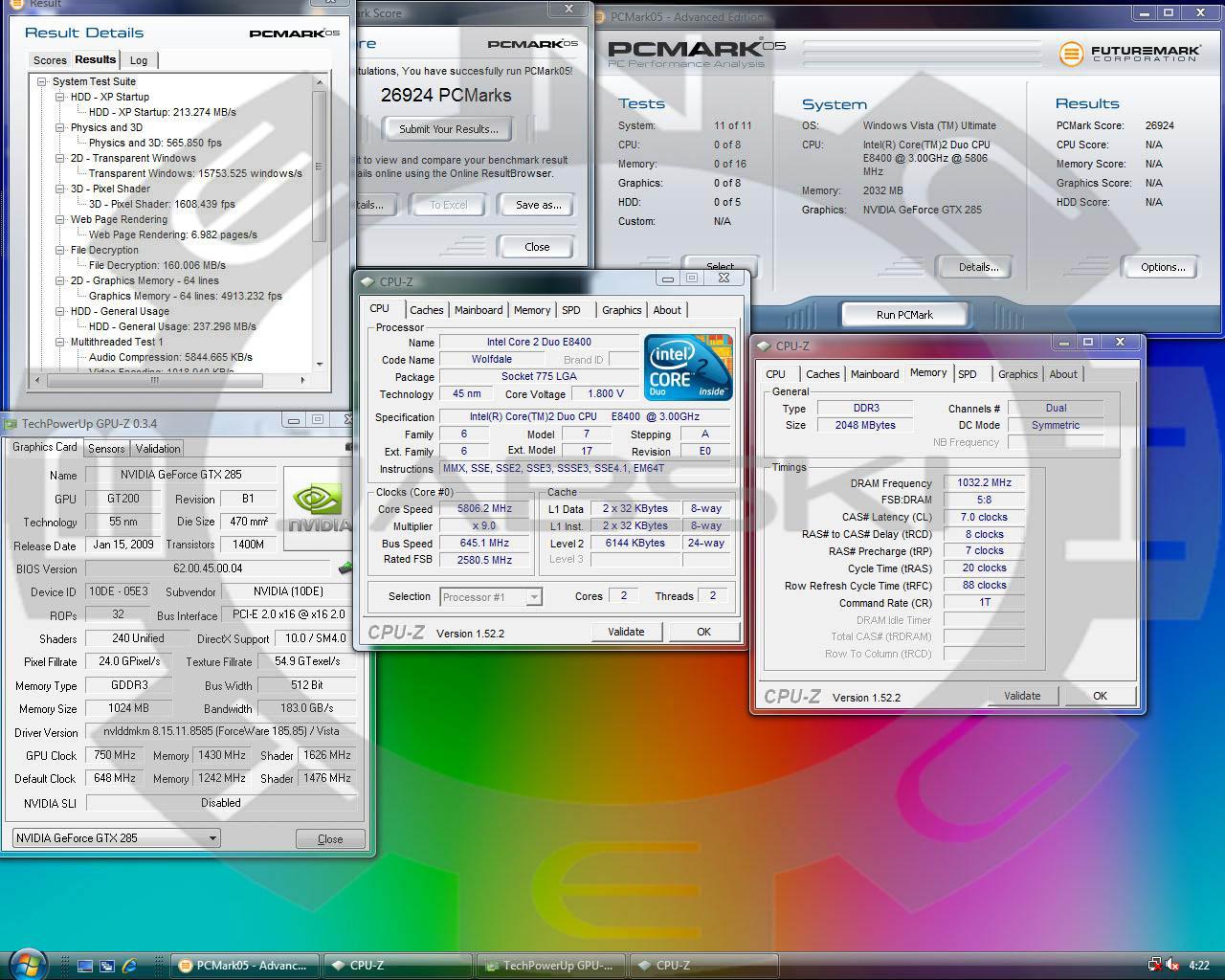Viewport: 1225px width, 980px height.
Task: Click the Bus Speed value 645.1 MHz
Action: (x=484, y=544)
